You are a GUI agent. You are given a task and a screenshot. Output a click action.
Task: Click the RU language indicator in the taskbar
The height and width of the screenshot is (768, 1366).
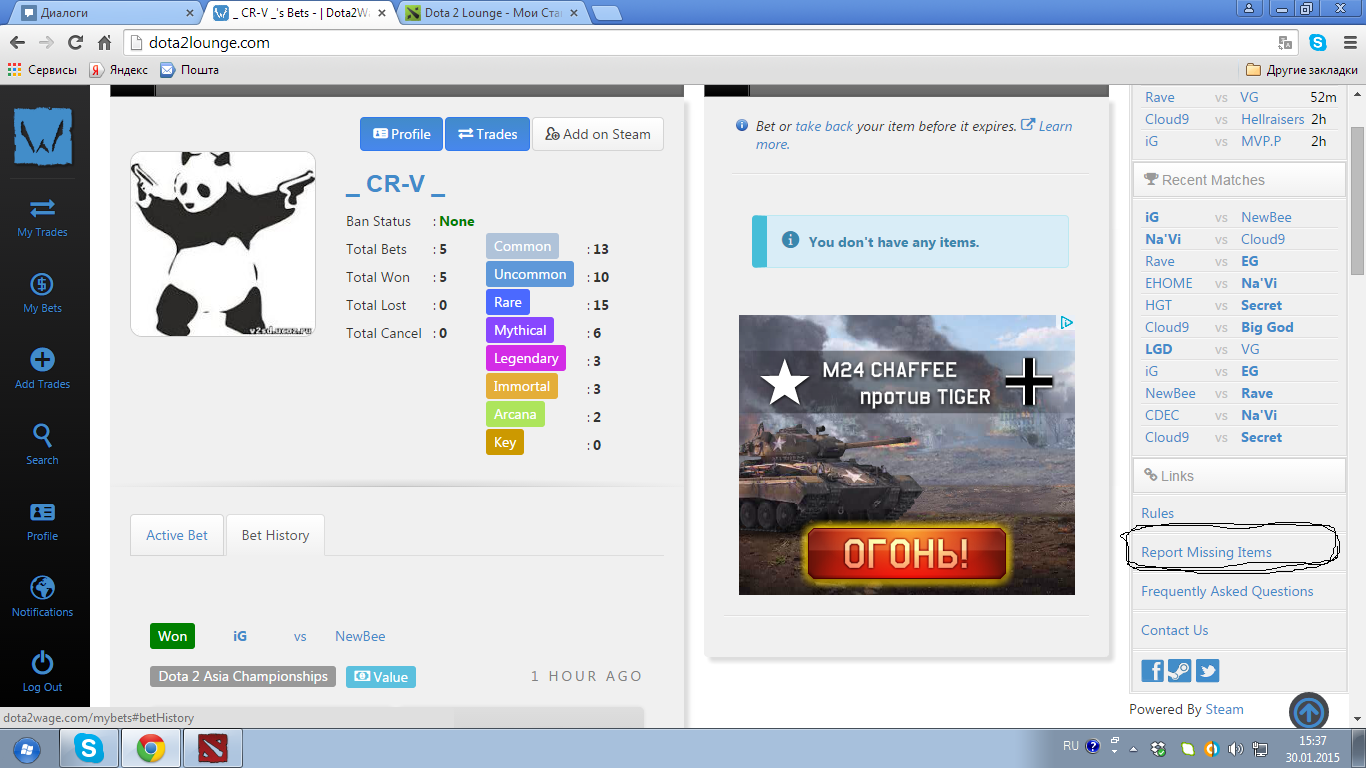tap(1071, 746)
